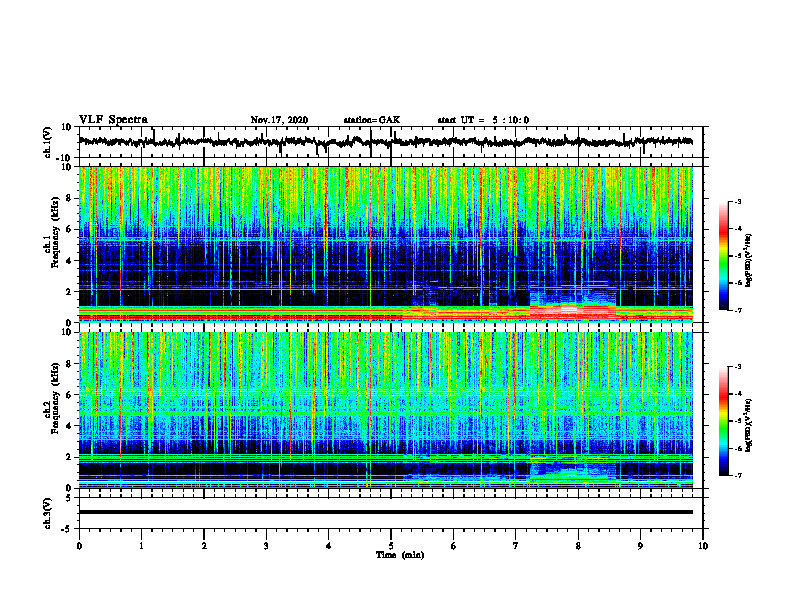Image resolution: width=792 pixels, height=612 pixels.
Task: Click time axis tick label "0"
Action: click(x=79, y=546)
